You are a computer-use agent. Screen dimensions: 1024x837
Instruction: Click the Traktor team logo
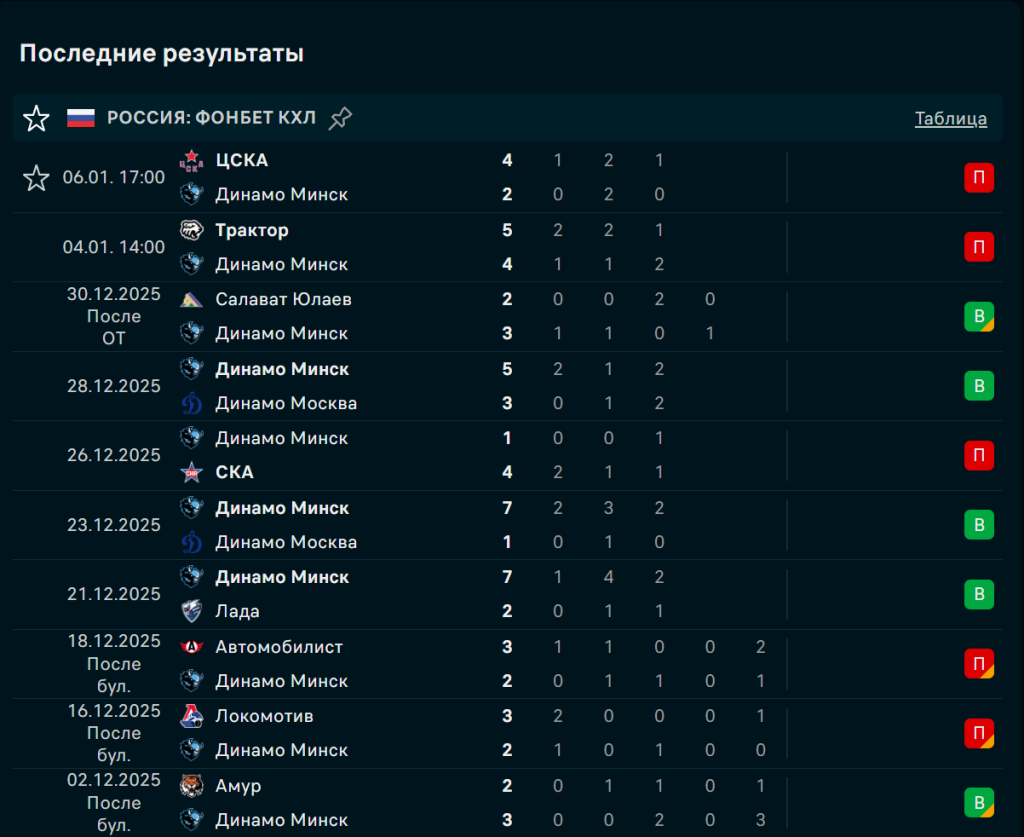click(191, 231)
